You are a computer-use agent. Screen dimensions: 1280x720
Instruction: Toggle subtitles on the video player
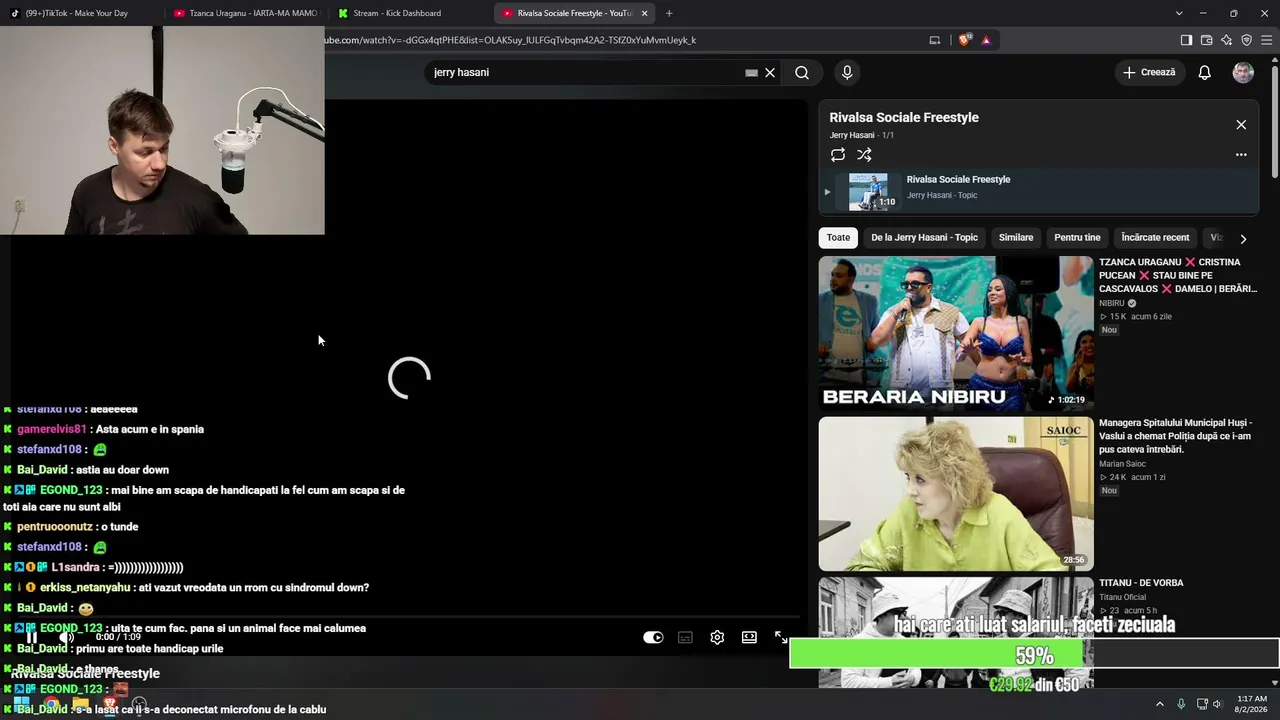tap(685, 637)
